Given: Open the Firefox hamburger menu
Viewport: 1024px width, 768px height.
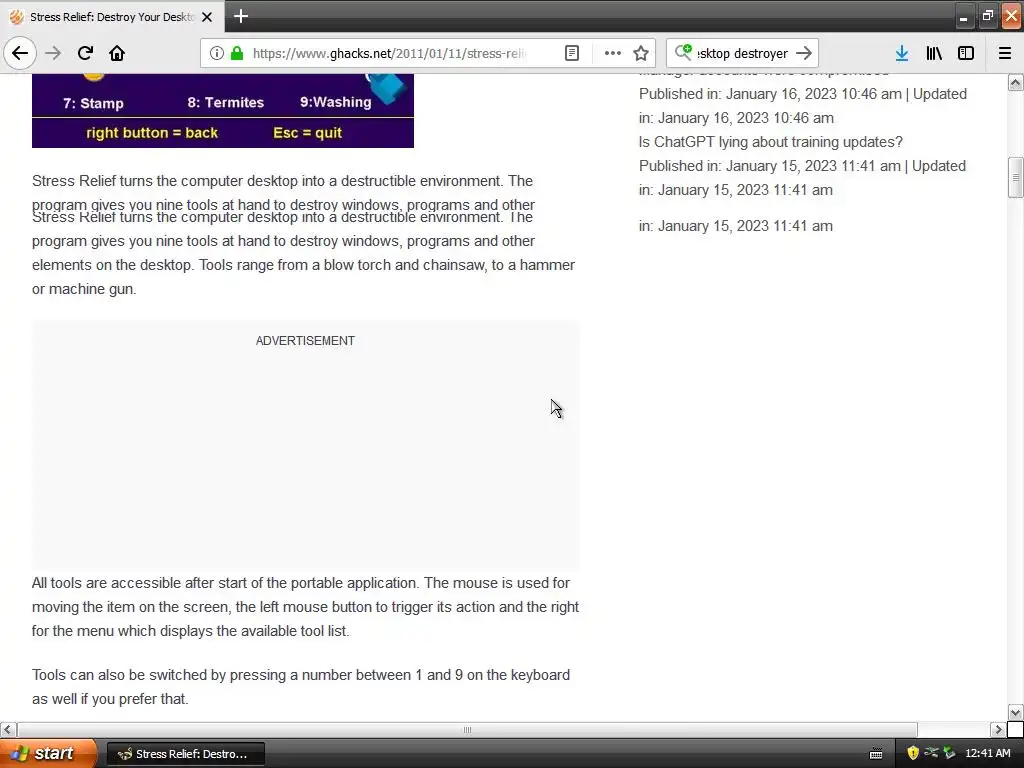Looking at the screenshot, I should point(1004,53).
